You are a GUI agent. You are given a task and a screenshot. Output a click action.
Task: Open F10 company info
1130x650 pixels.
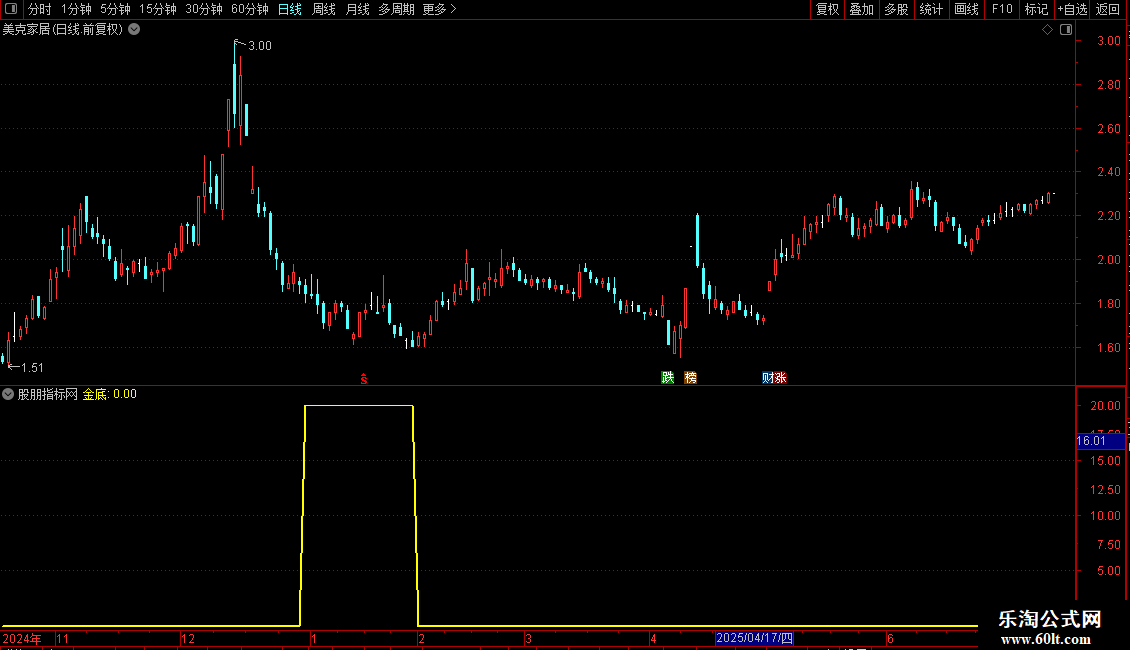click(x=1002, y=9)
